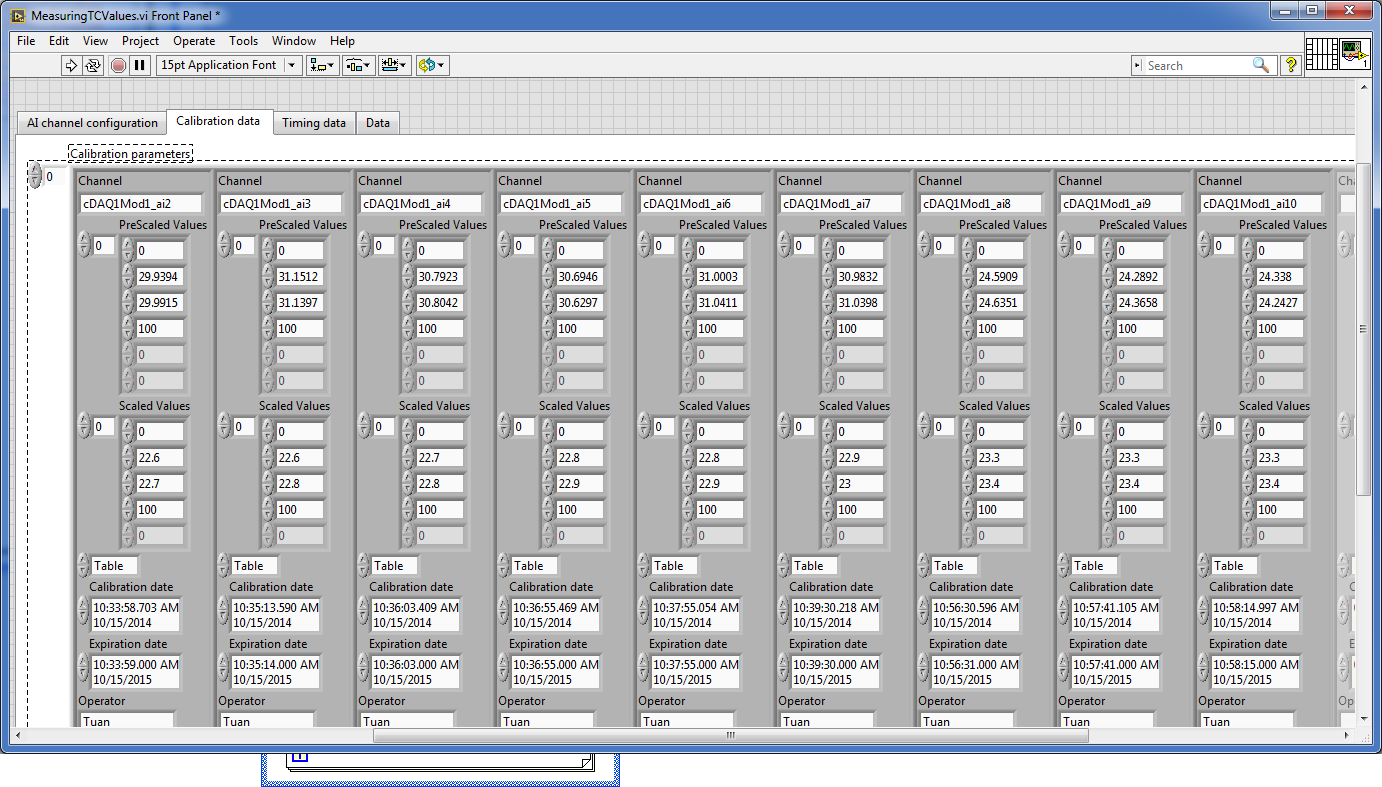This screenshot has width=1382, height=787.
Task: Click the Operator field Tuan for ai2
Action: pyautogui.click(x=127, y=720)
